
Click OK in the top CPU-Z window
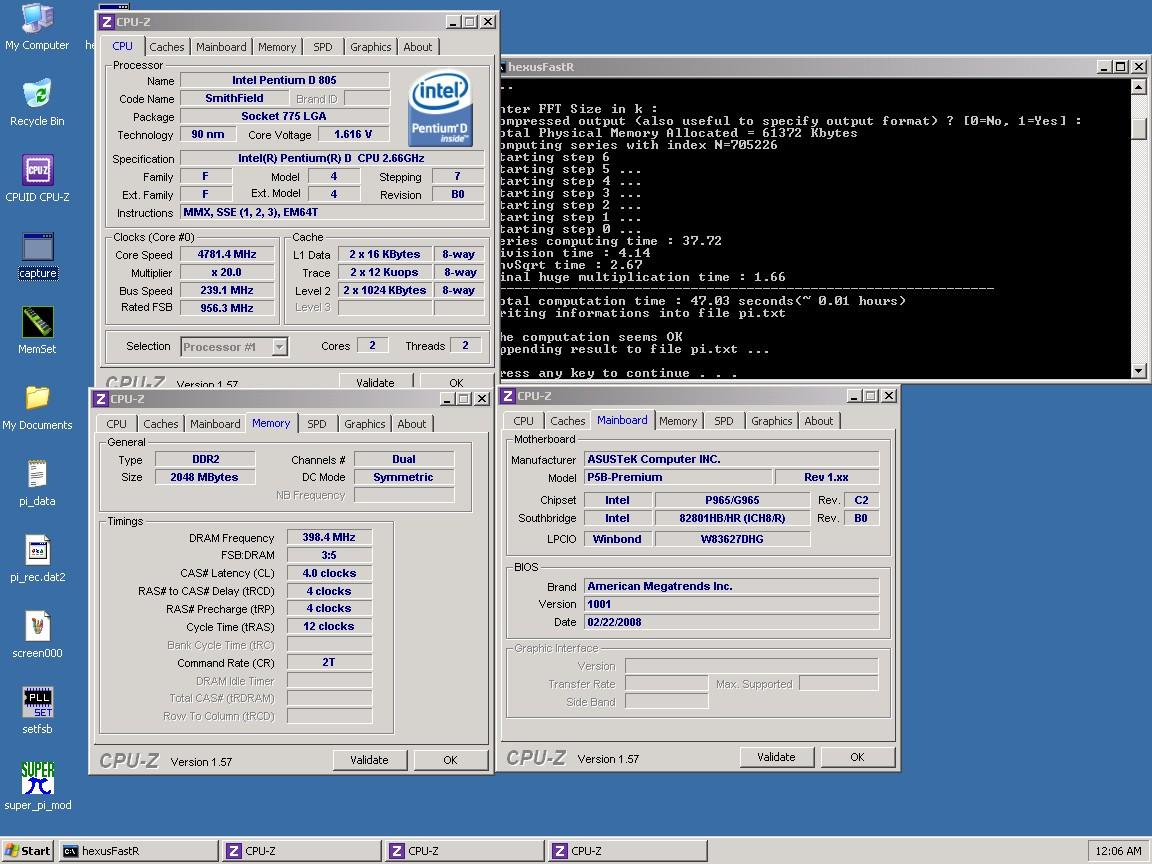456,381
